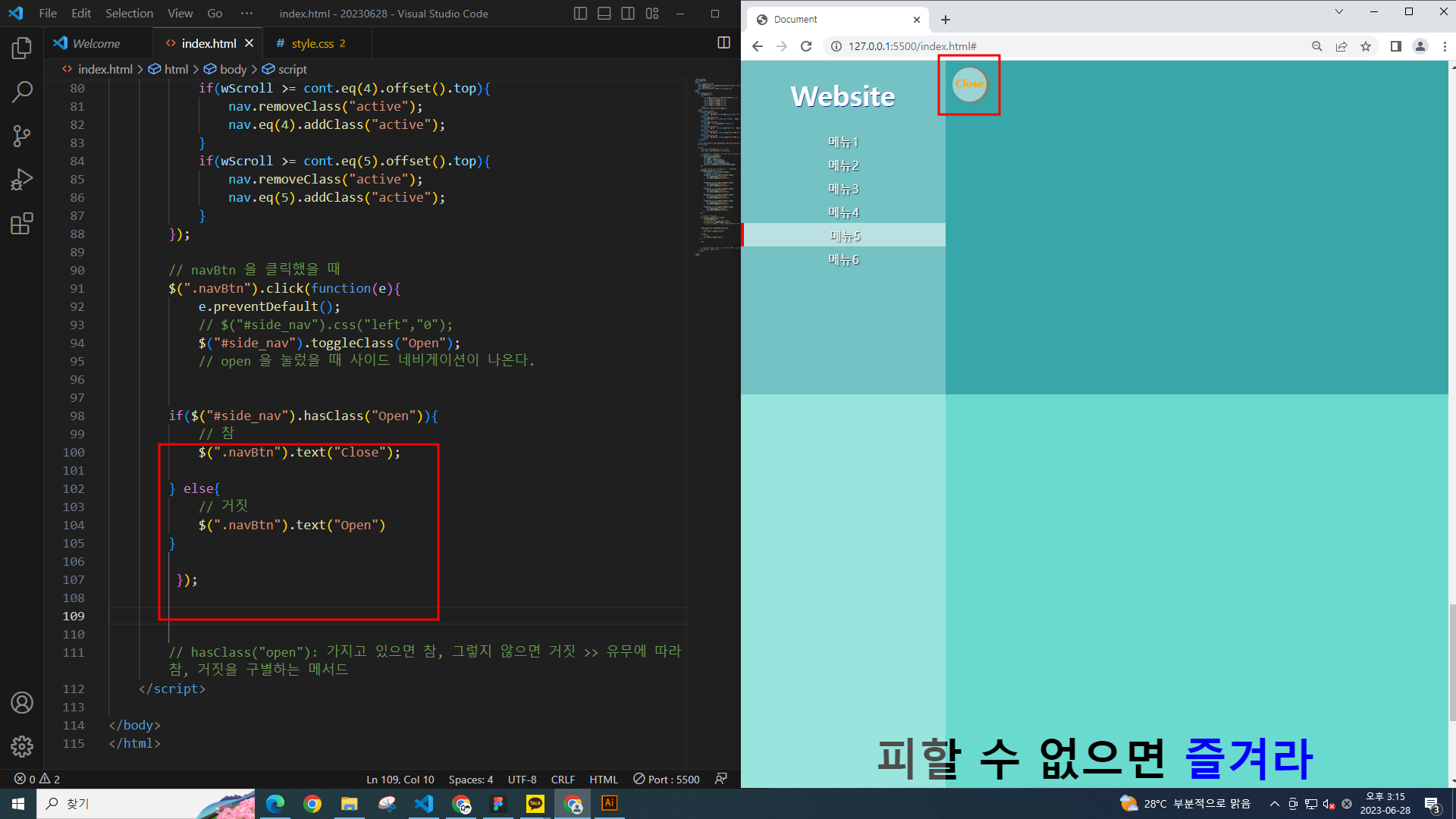Image resolution: width=1456 pixels, height=819 pixels.
Task: Open the overflow menu in VS Code menubar
Action: pos(246,14)
